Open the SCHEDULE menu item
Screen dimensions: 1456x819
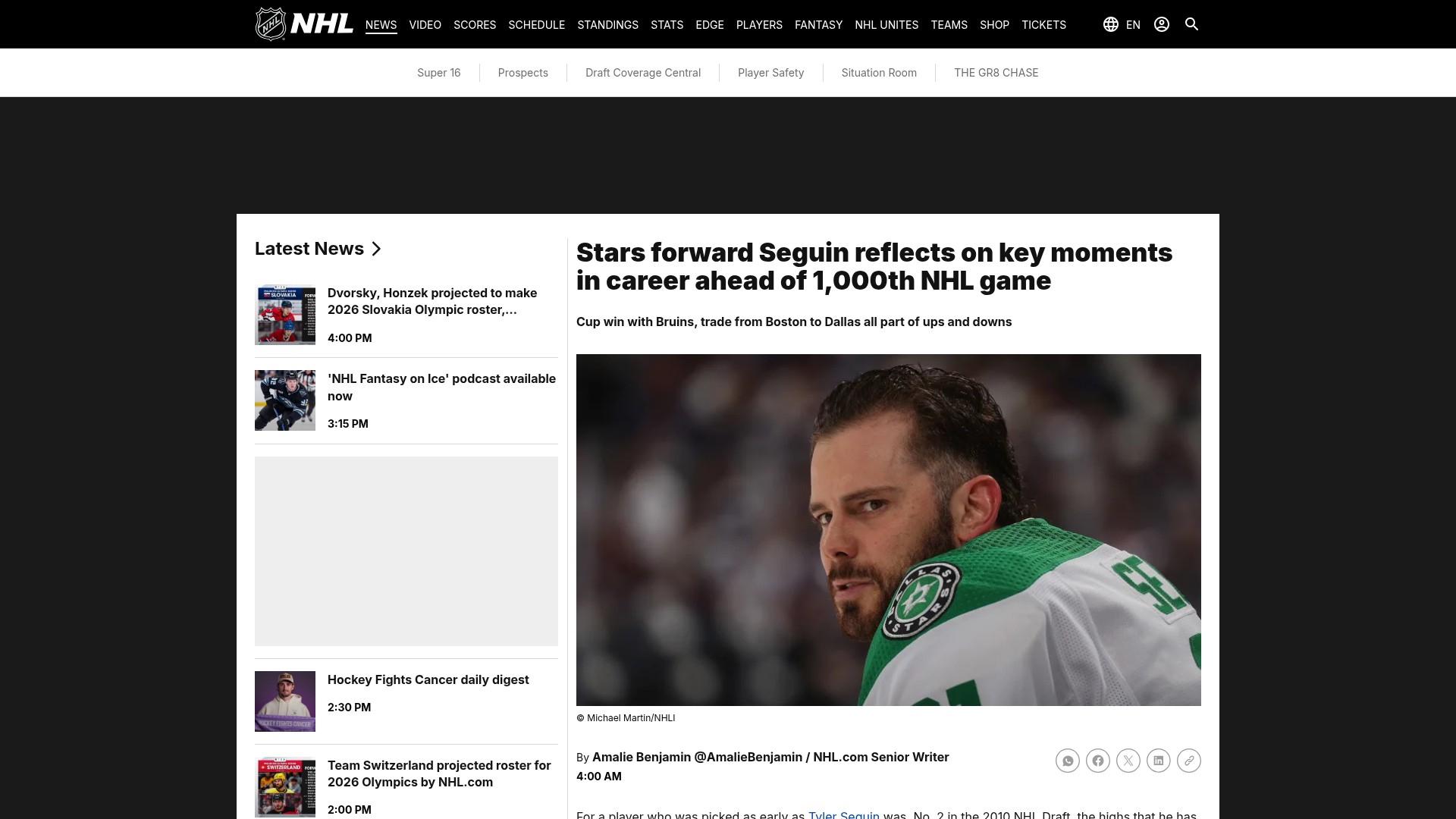(537, 25)
